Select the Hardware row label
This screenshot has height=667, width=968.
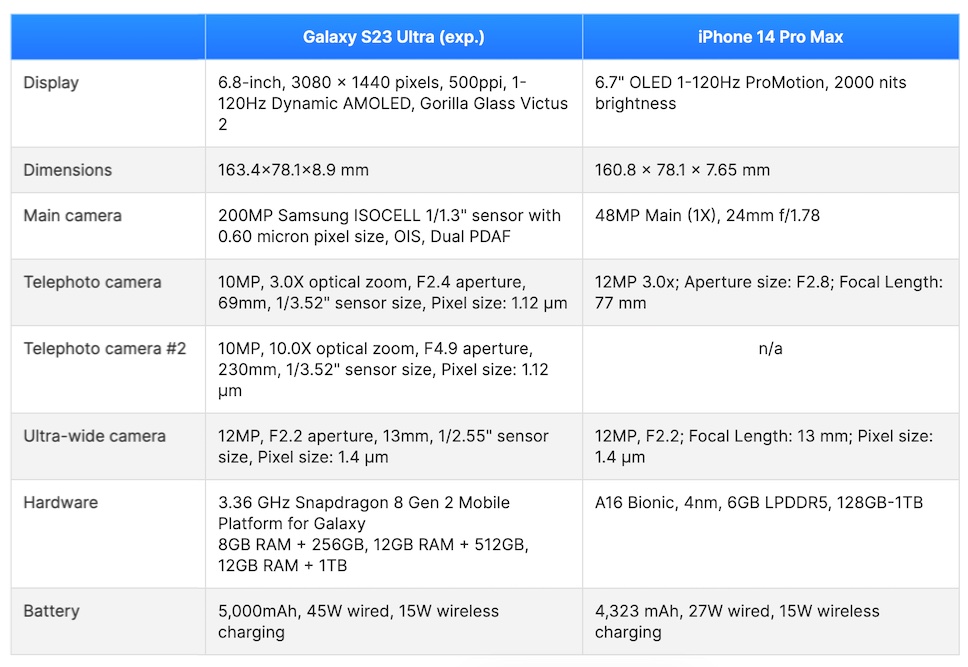[x=60, y=502]
